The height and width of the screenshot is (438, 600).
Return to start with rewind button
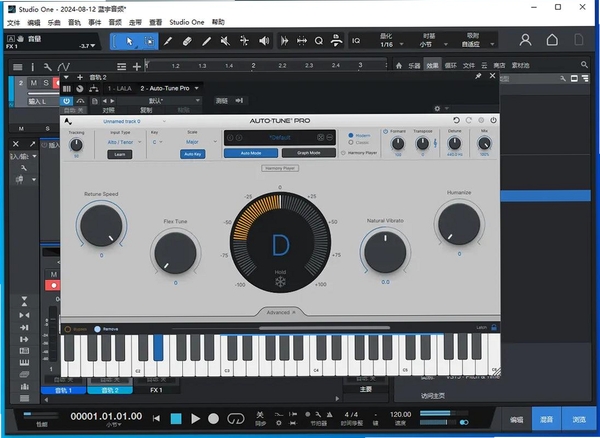[156, 418]
